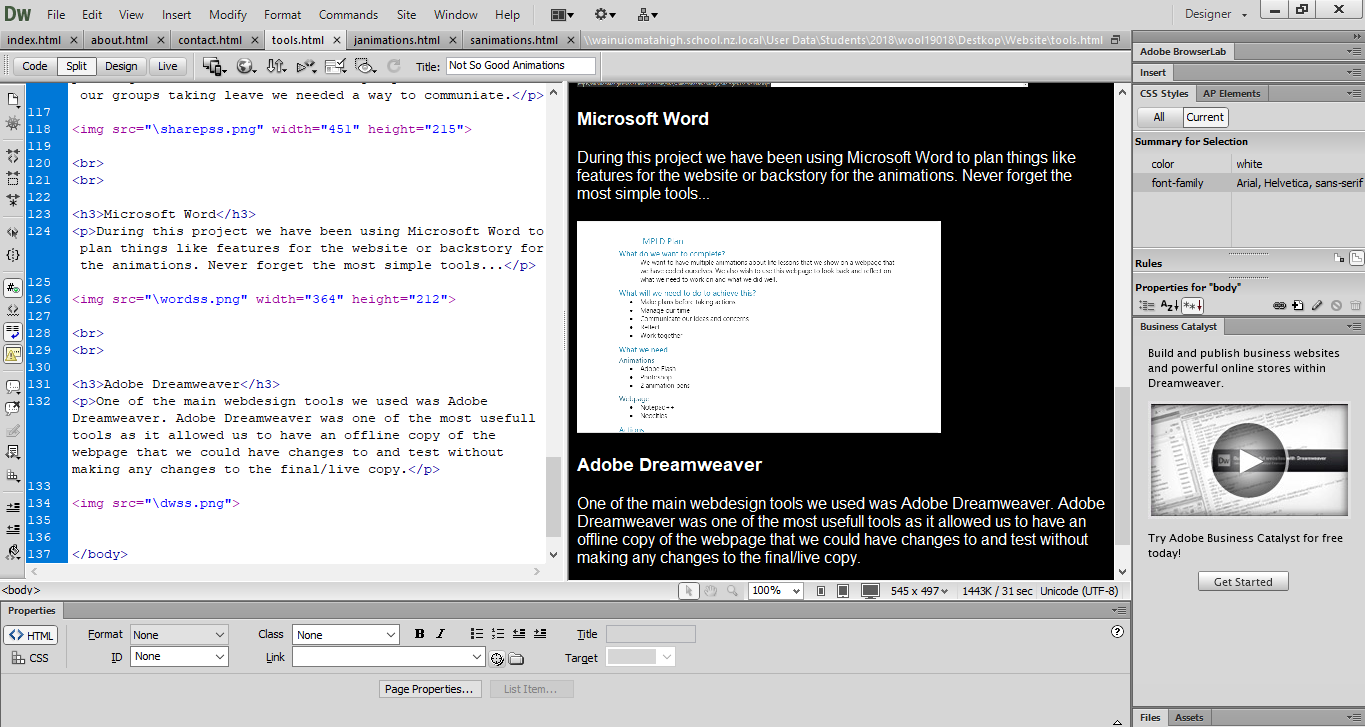Switch Properties inspector to HTML
Image resolution: width=1365 pixels, height=727 pixels.
point(31,636)
